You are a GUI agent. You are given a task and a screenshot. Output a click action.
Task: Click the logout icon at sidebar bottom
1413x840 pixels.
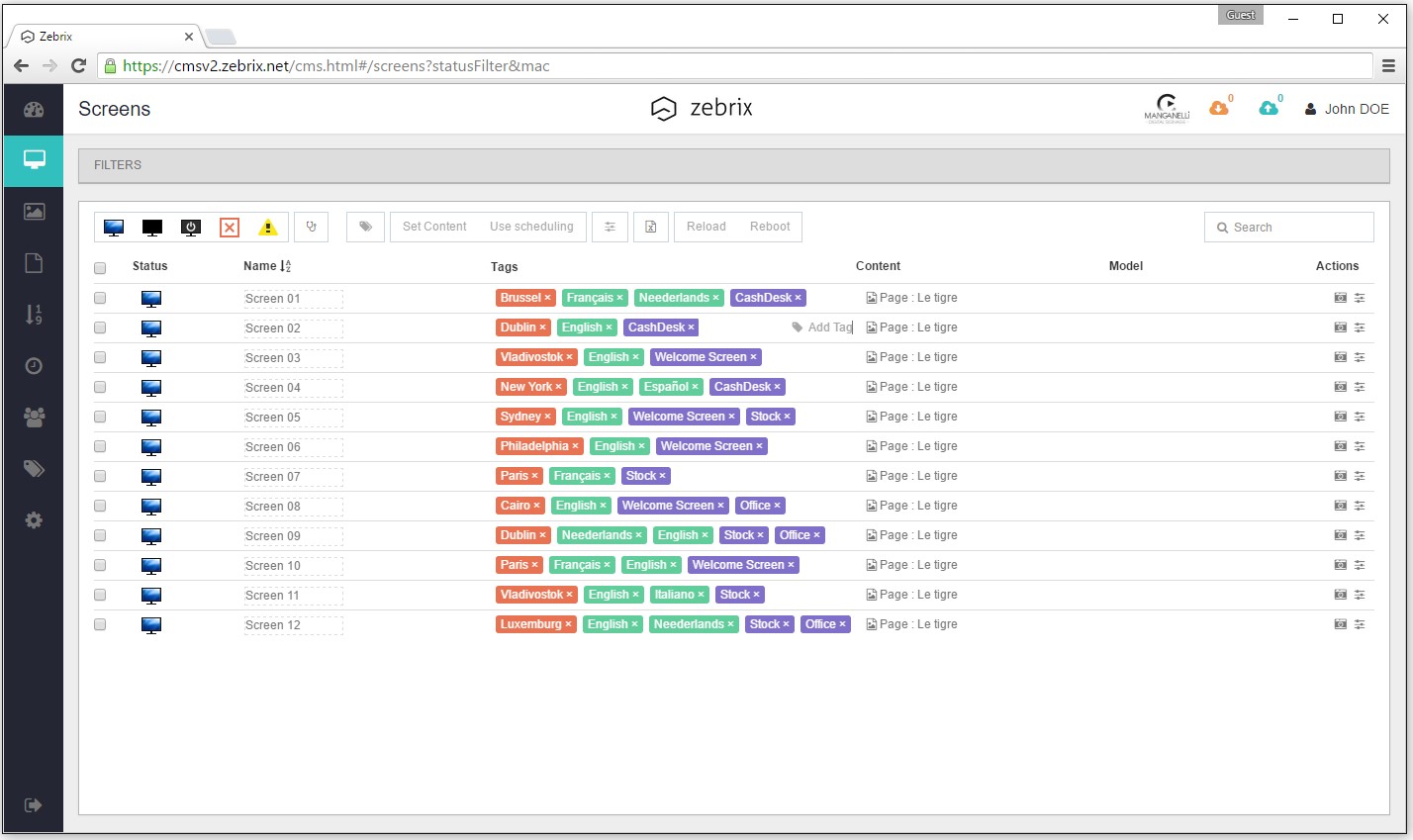tap(33, 805)
